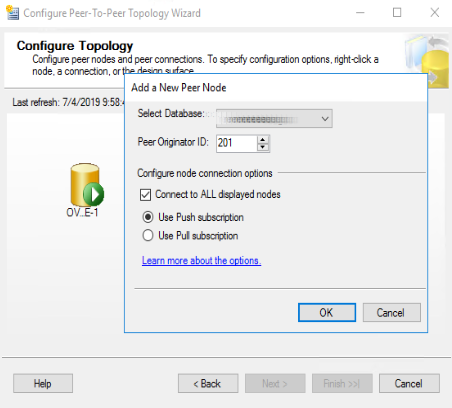Select the Use Push subscription option
This screenshot has height=408, width=452.
[148, 217]
